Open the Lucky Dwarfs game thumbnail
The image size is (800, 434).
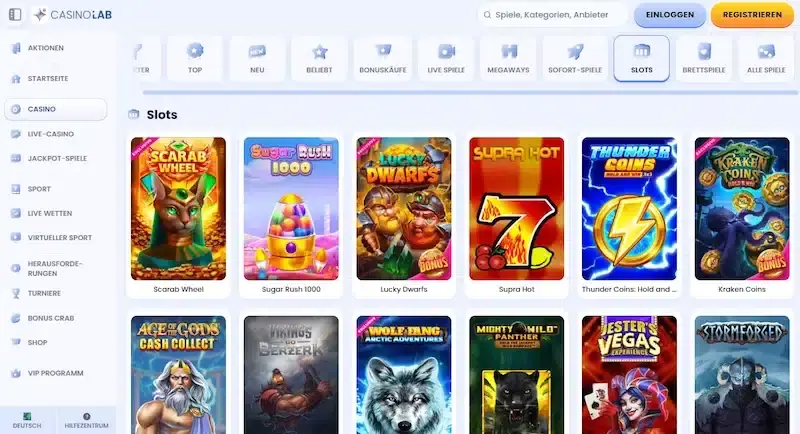click(404, 209)
